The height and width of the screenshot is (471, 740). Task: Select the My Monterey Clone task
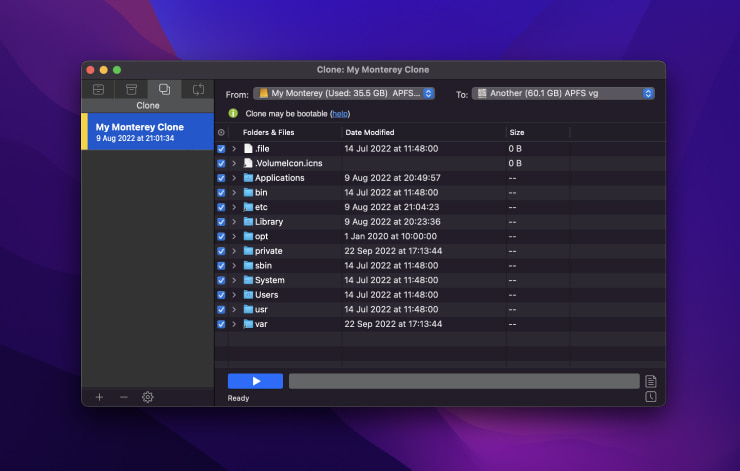click(148, 132)
